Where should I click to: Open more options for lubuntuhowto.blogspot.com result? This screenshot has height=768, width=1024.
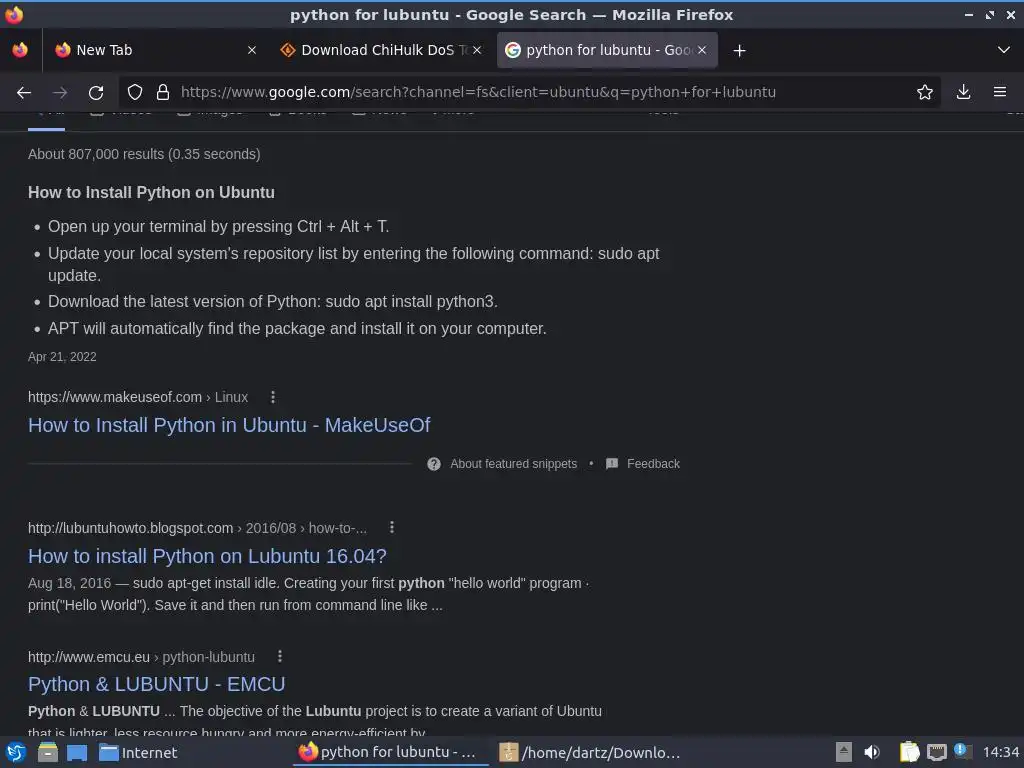(392, 528)
